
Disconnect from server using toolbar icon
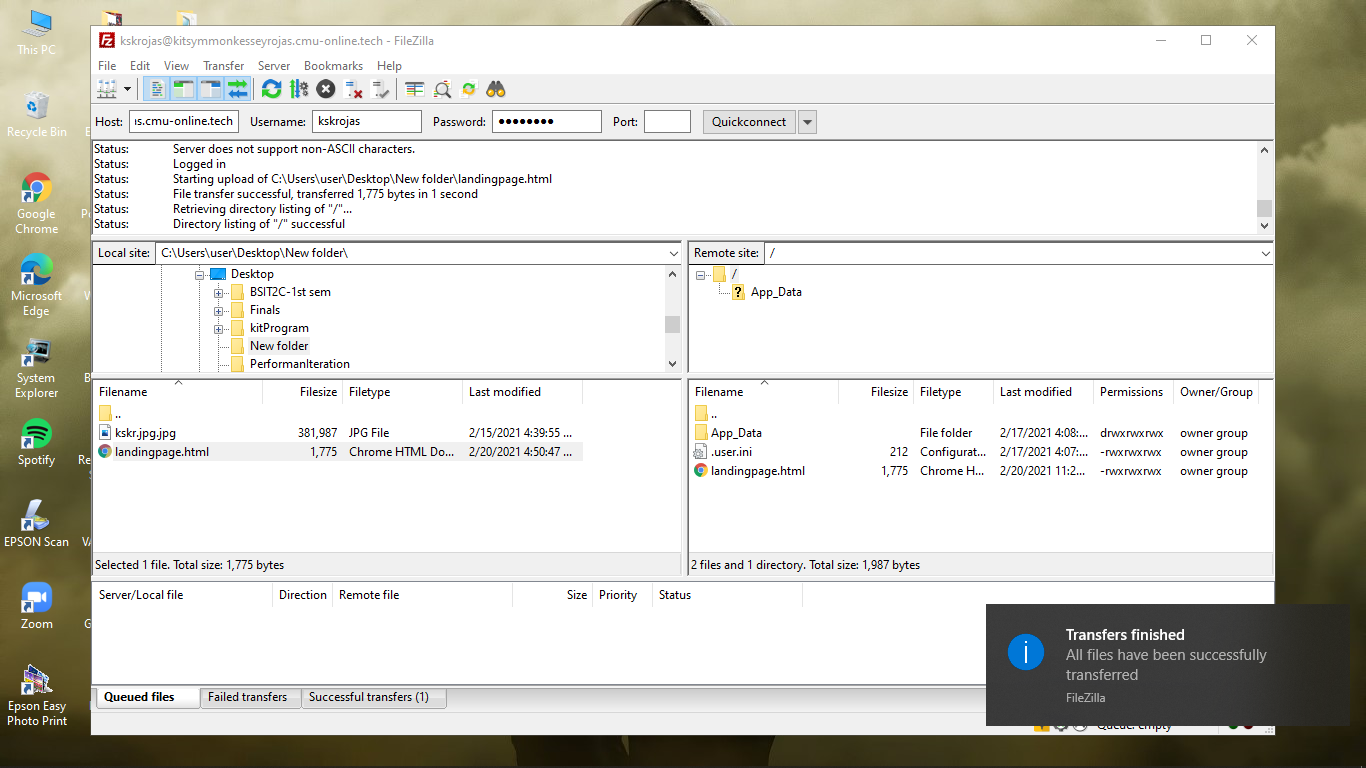click(353, 89)
